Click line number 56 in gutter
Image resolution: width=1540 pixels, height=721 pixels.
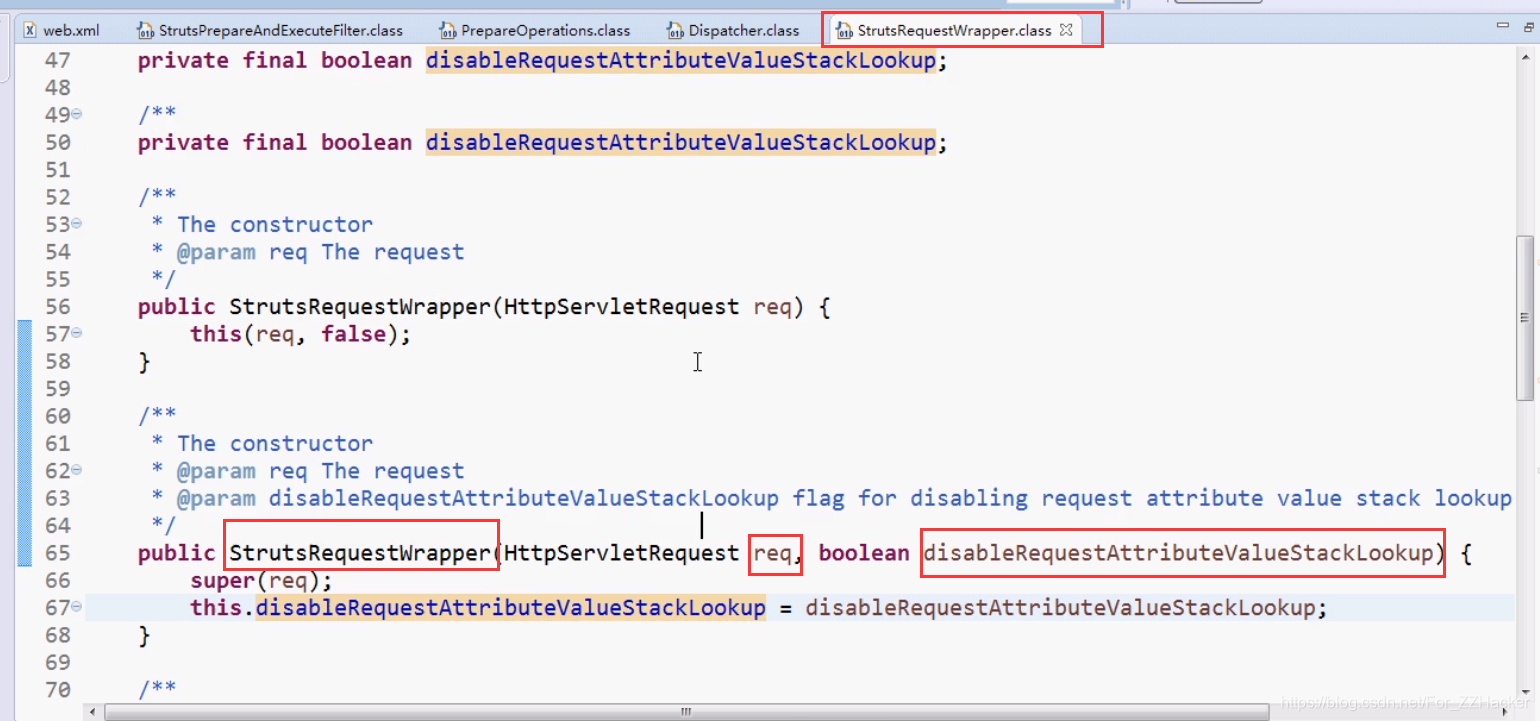click(58, 307)
